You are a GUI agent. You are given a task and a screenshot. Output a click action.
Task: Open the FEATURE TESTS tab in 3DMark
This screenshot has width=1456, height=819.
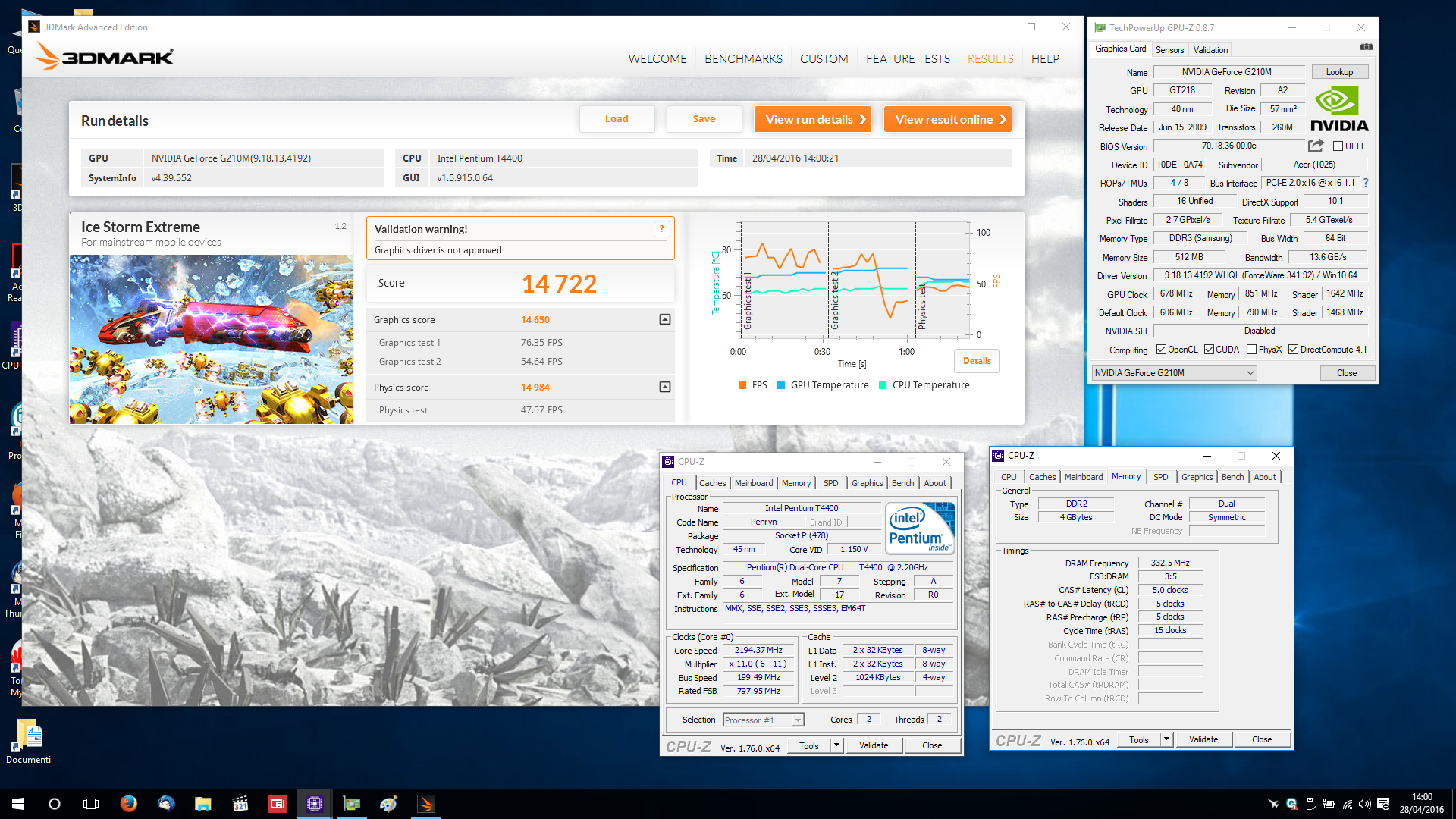pos(908,58)
